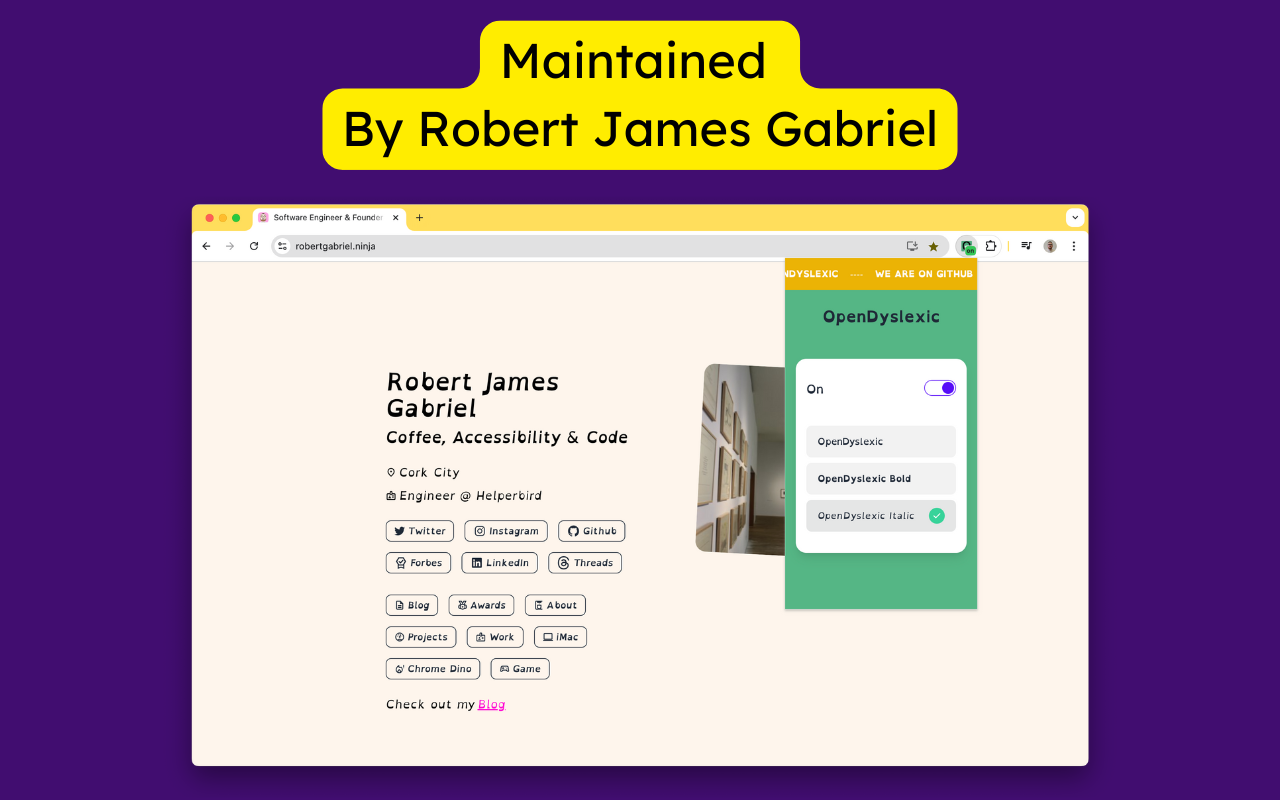Screen dimensions: 1280x800
Task: Click the pink Blog link
Action: tap(491, 705)
